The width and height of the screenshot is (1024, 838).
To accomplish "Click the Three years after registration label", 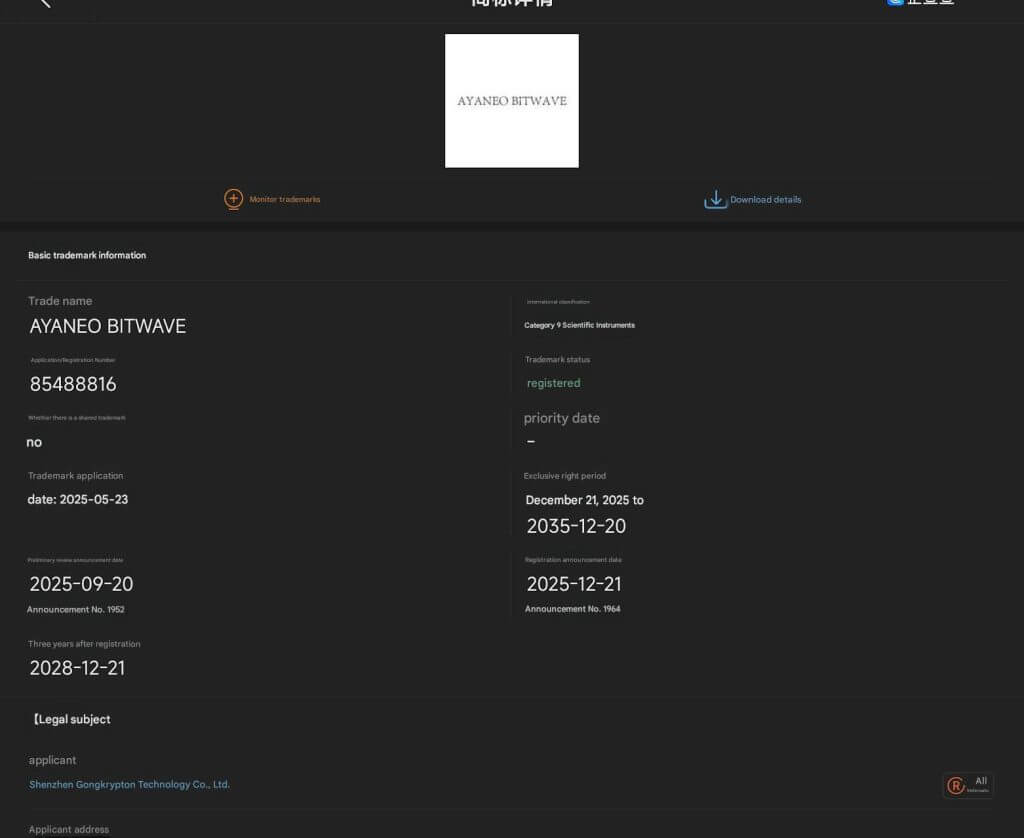I will pyautogui.click(x=84, y=644).
